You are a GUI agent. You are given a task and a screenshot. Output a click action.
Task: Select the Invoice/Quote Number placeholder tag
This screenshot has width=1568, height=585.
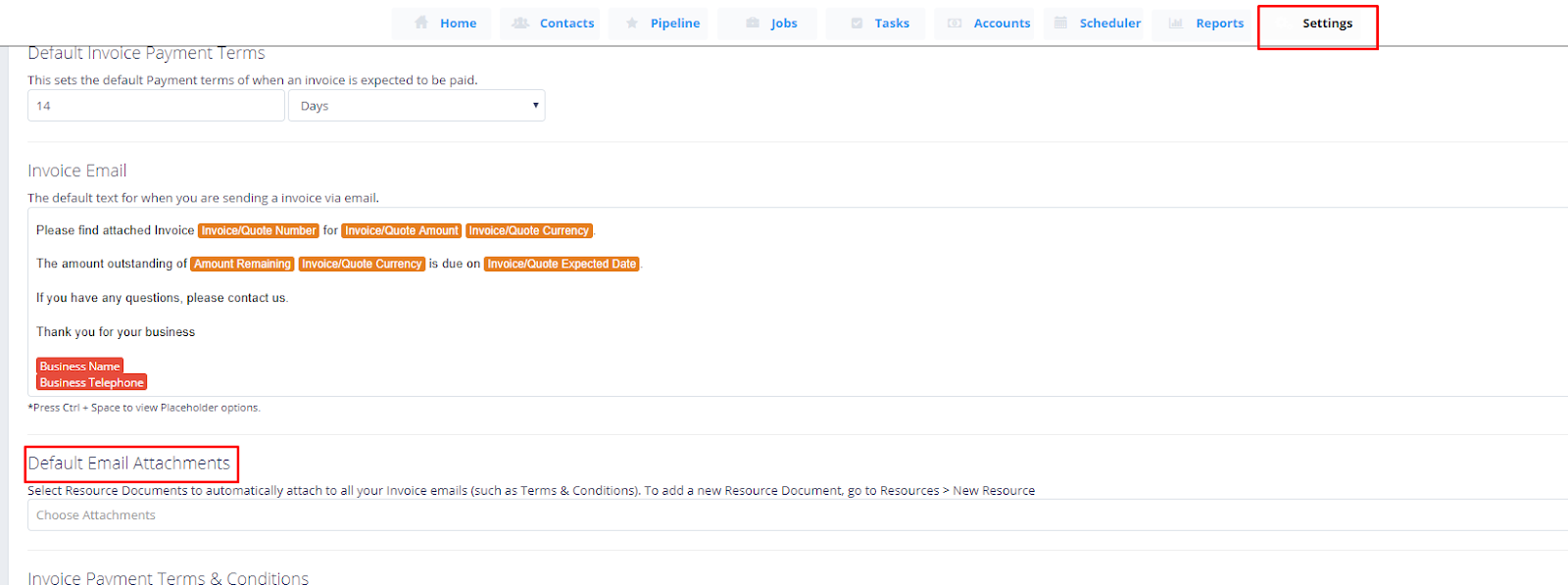click(x=259, y=231)
